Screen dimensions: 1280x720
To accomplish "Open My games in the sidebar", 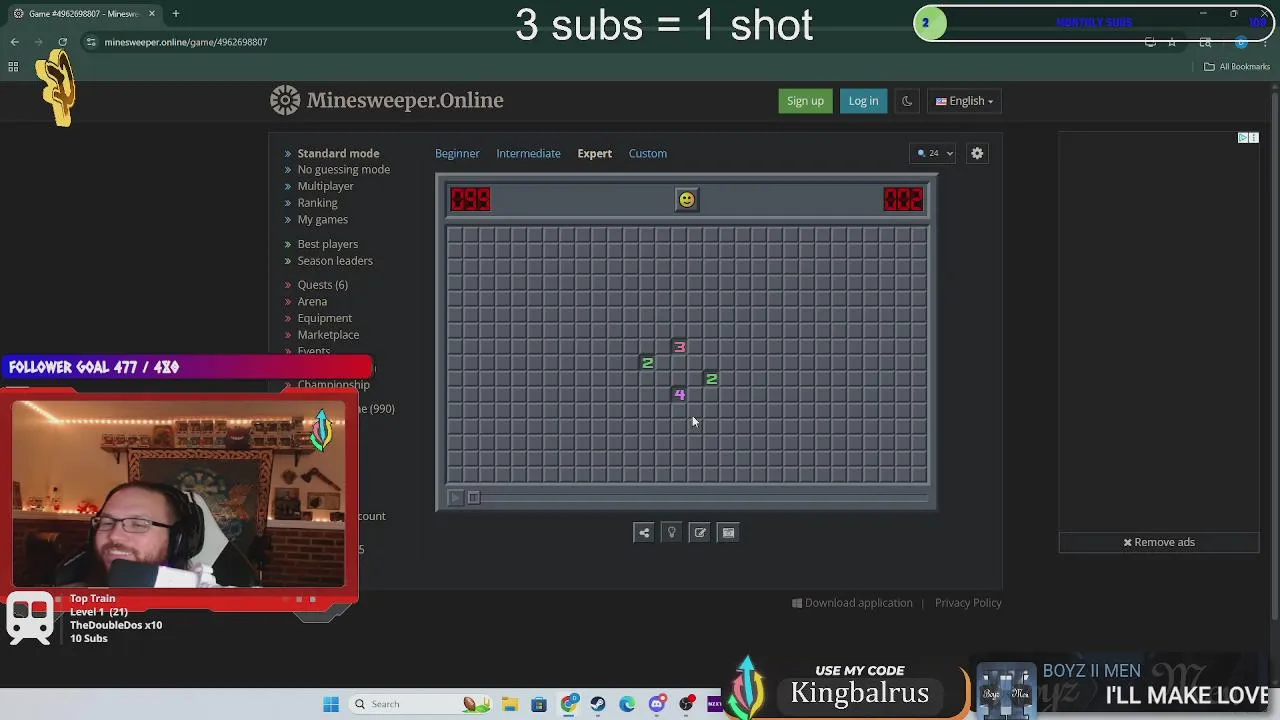I will click(x=322, y=219).
